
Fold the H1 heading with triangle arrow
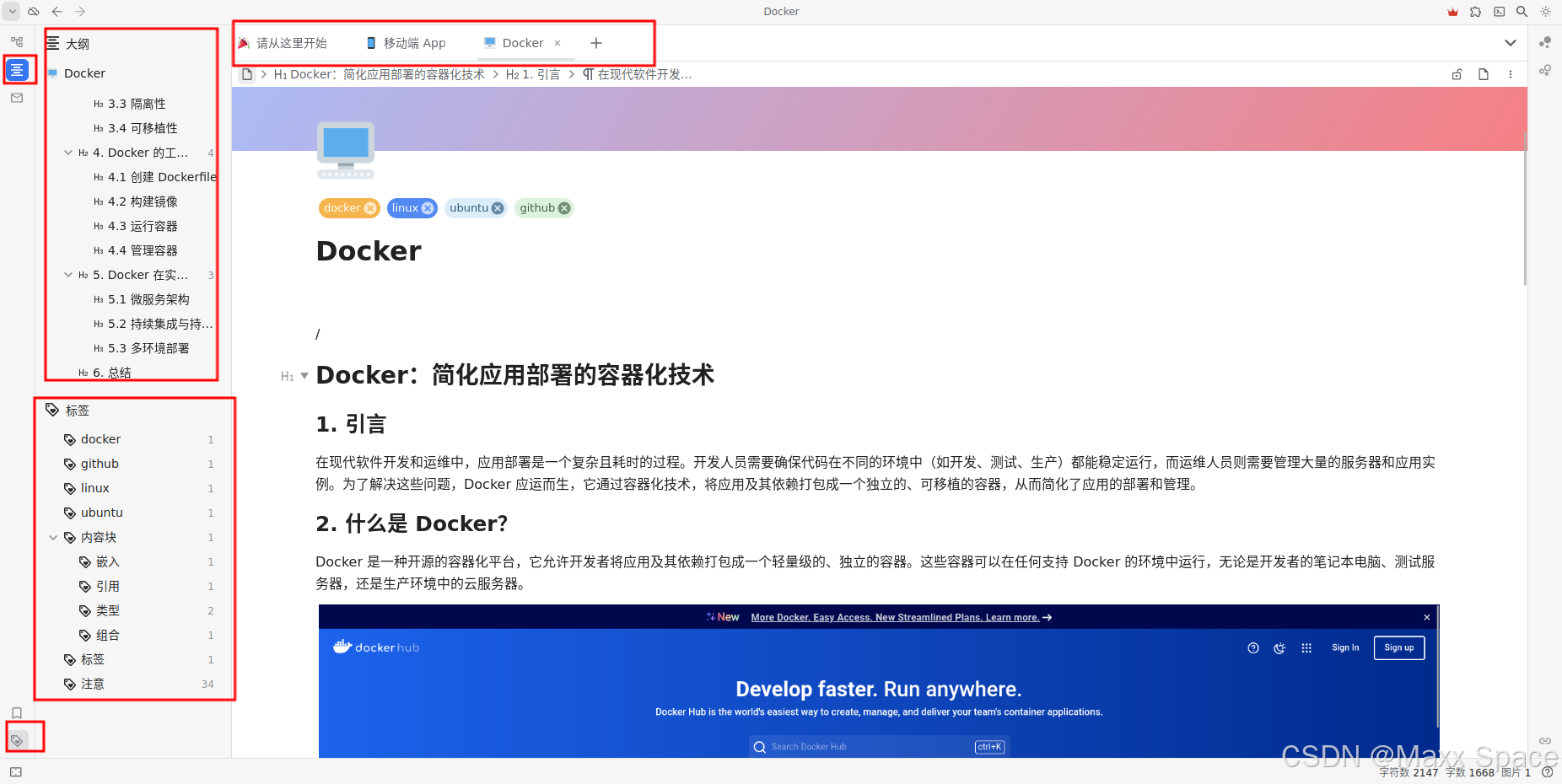tap(304, 376)
